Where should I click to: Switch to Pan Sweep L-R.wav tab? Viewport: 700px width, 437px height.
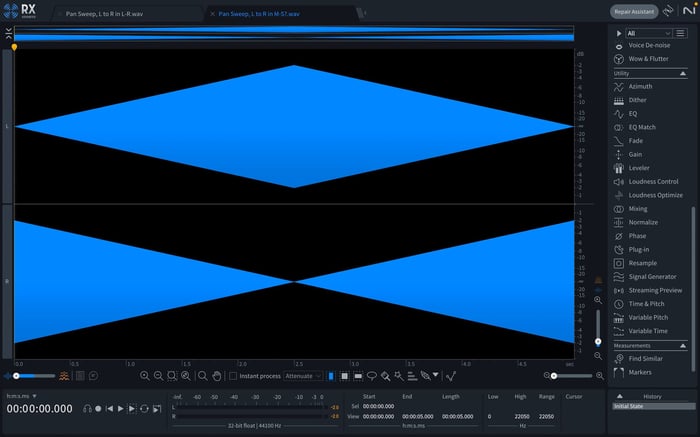[x=104, y=14]
